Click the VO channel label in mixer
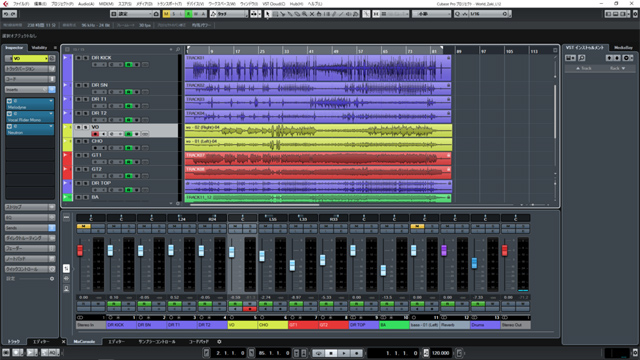Viewport: 640px width, 360px height. pos(242,325)
